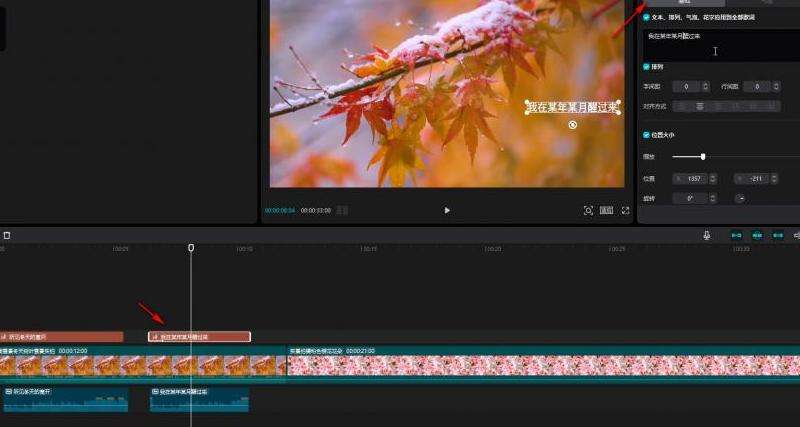The height and width of the screenshot is (427, 800).
Task: Open the full-screen preview icon
Action: pos(626,210)
